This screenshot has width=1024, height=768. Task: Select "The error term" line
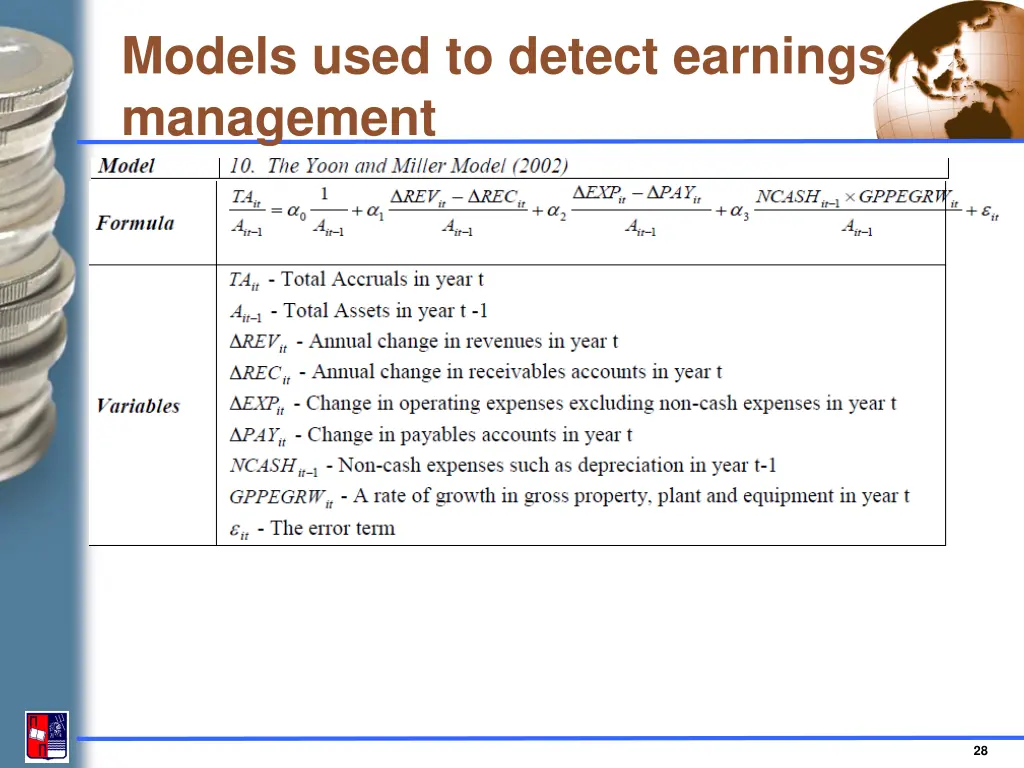point(313,529)
